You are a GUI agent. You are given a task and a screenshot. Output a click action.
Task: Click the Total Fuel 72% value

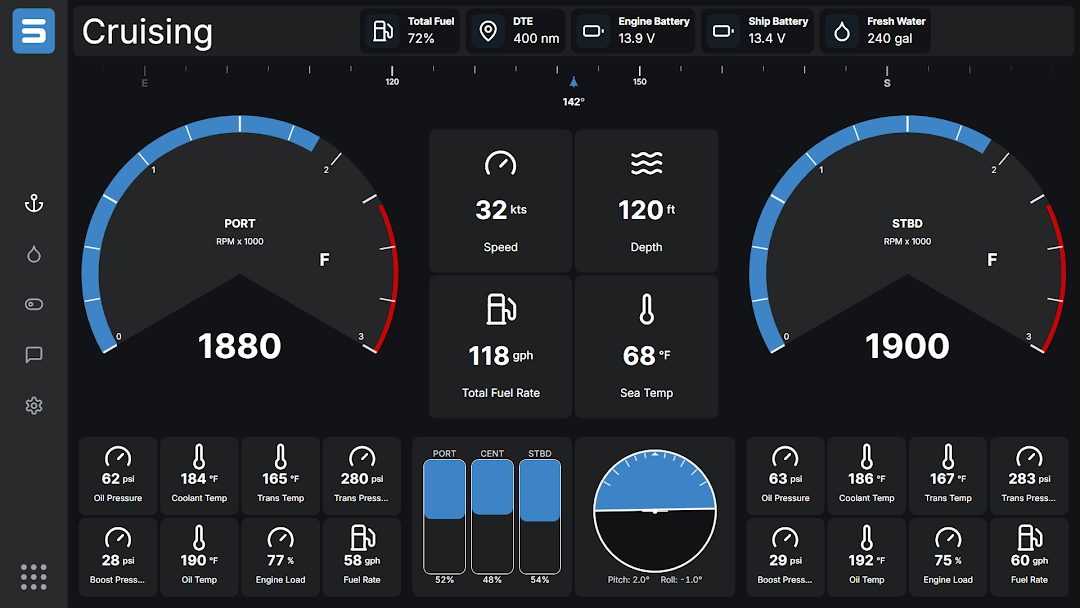pos(421,39)
